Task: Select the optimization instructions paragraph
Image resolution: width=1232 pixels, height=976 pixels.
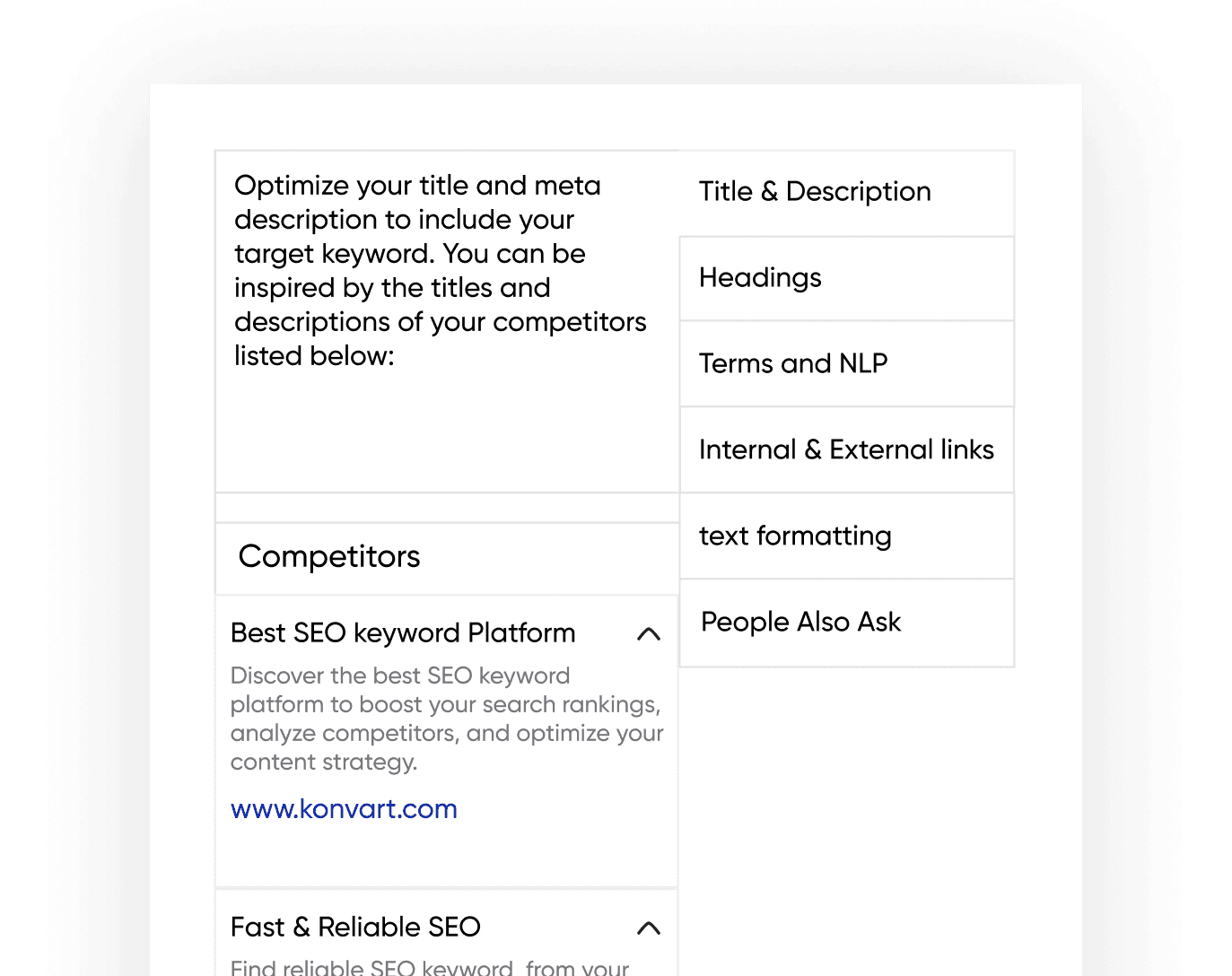Action: (440, 269)
